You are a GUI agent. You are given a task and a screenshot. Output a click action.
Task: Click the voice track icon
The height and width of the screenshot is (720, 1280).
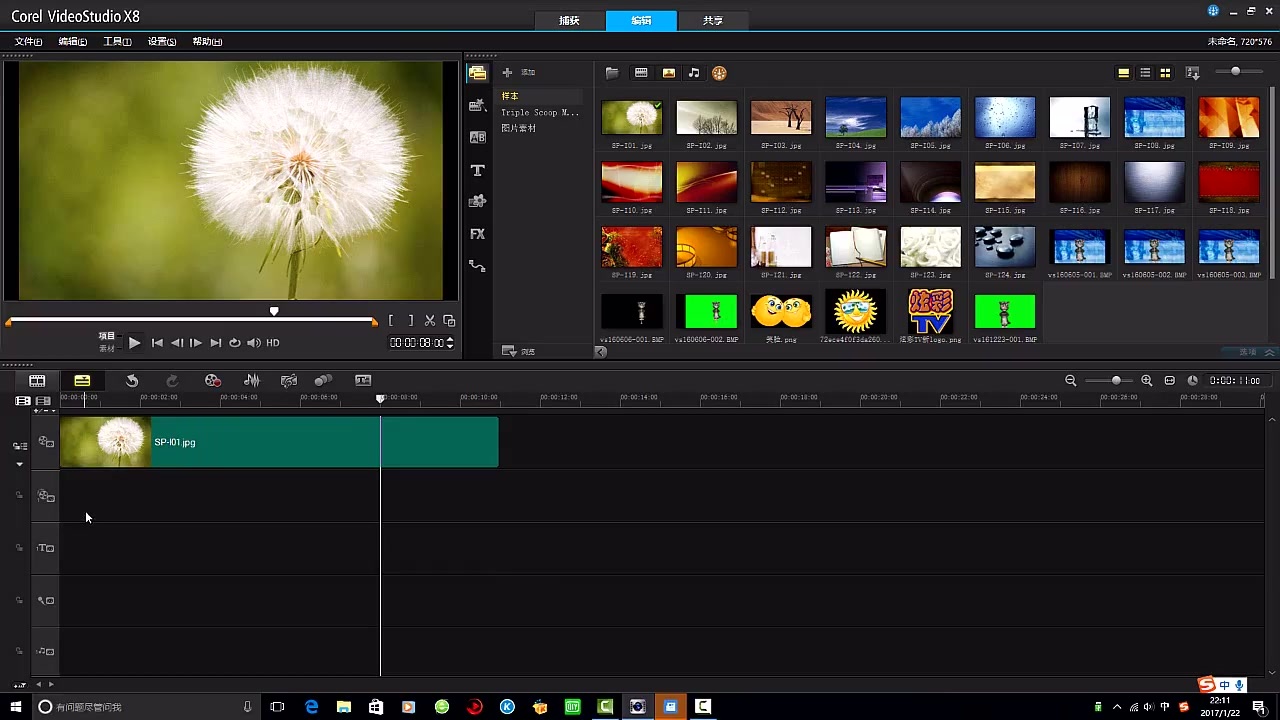pos(46,600)
